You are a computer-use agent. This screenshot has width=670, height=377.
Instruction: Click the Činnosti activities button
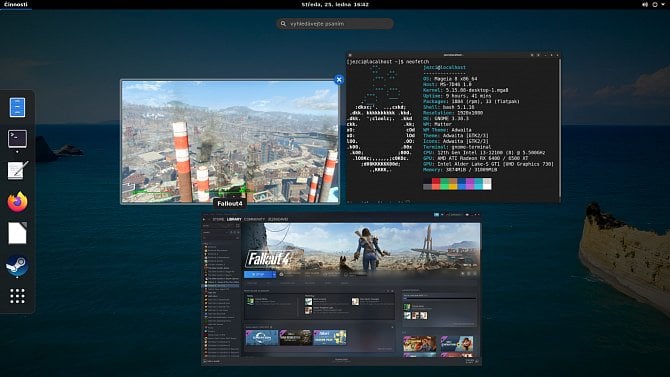pos(16,4)
